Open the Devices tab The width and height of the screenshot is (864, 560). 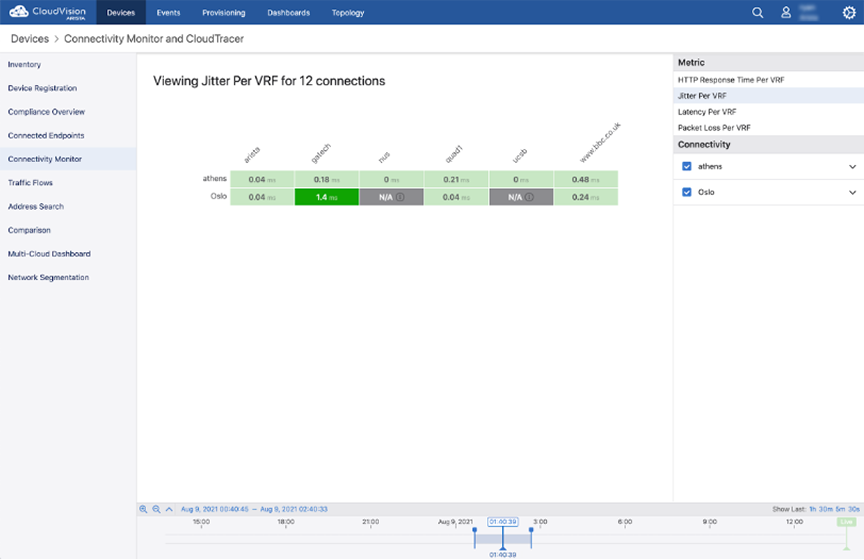(x=121, y=12)
